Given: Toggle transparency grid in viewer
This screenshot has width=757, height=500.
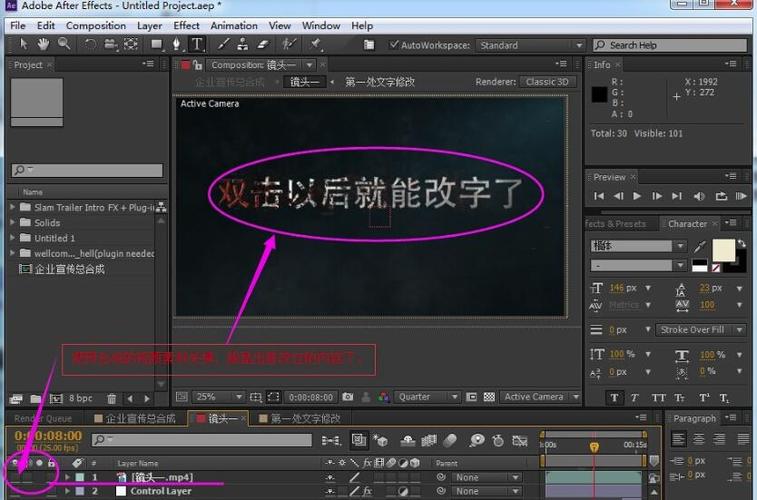Looking at the screenshot, I should pyautogui.click(x=489, y=397).
